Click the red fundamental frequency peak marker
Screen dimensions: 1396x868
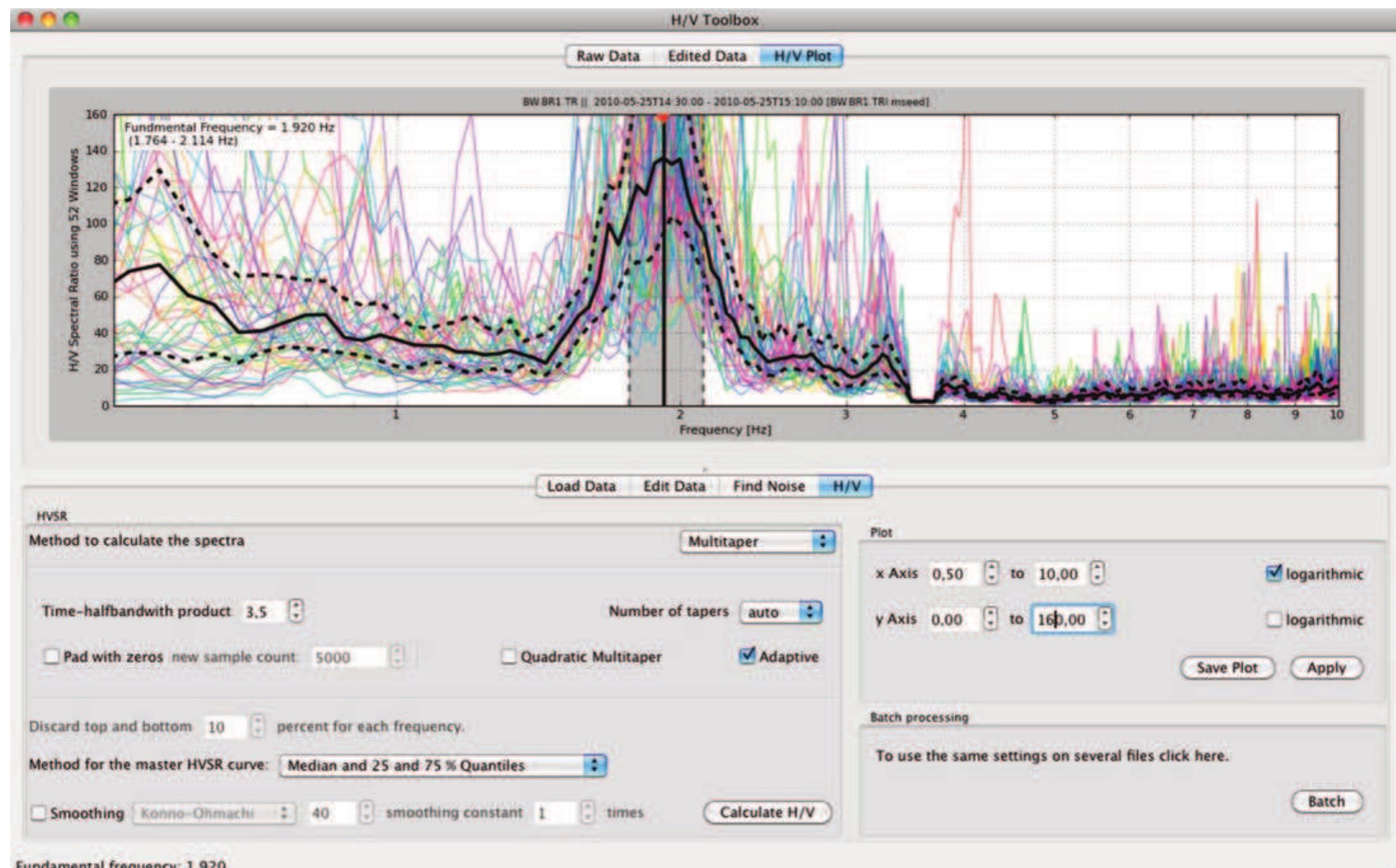tap(663, 118)
